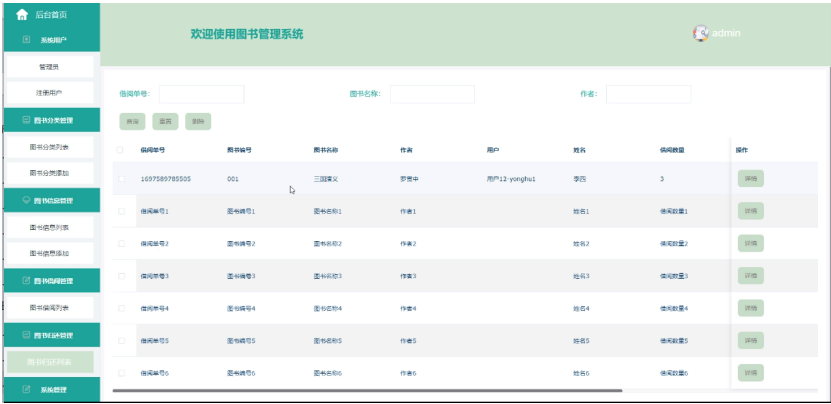Screen dimensions: 831x404
Task: Tick the checkbox for row 借阅单号4
Action: (x=121, y=309)
